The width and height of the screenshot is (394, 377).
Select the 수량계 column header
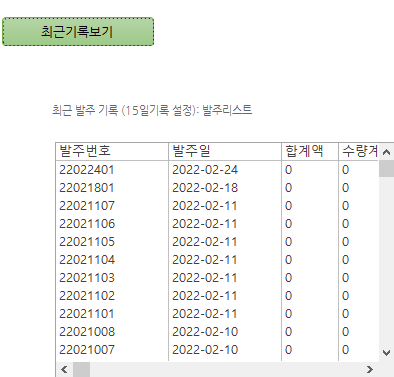point(359,151)
